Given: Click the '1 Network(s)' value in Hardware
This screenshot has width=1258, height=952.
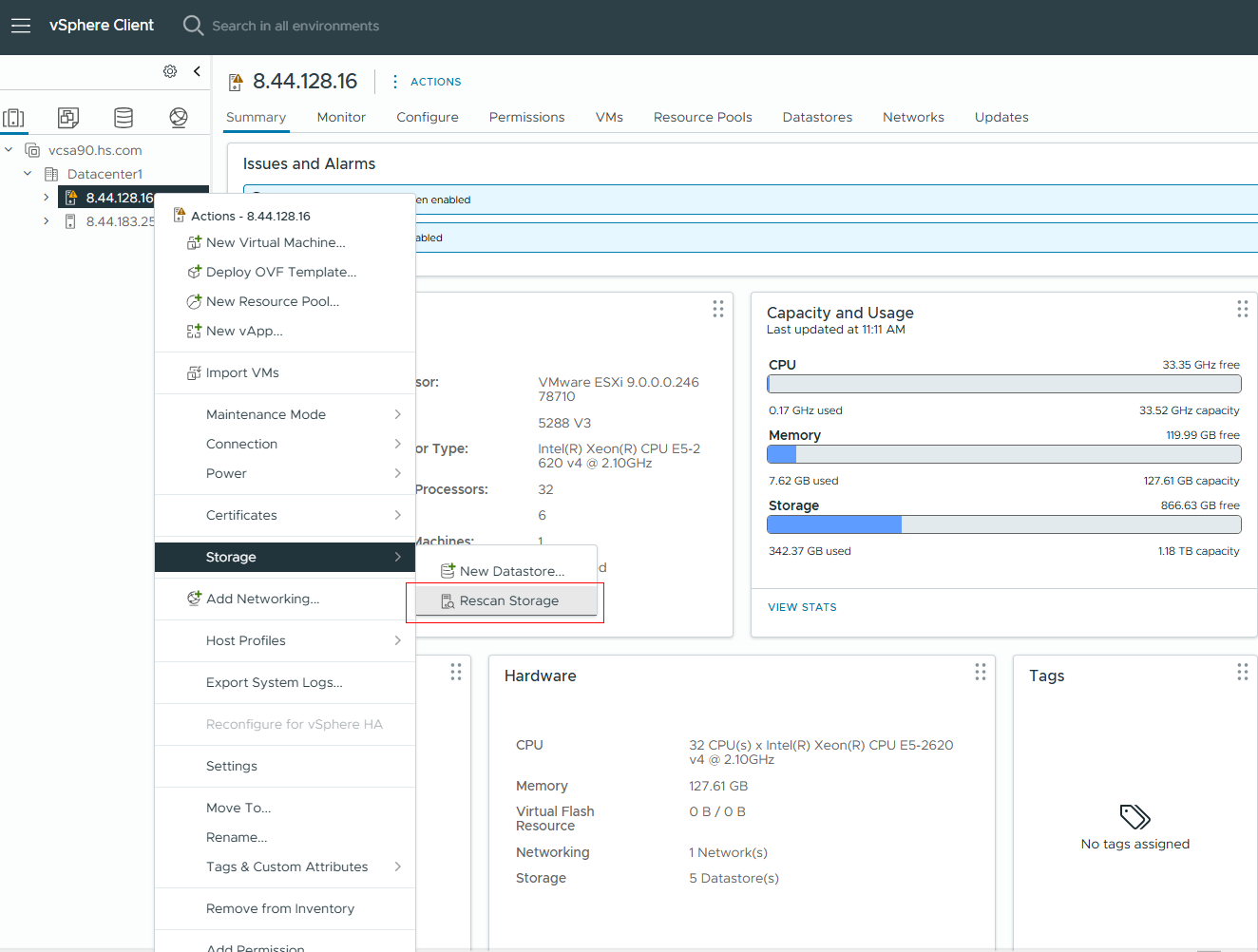Looking at the screenshot, I should pos(728,852).
